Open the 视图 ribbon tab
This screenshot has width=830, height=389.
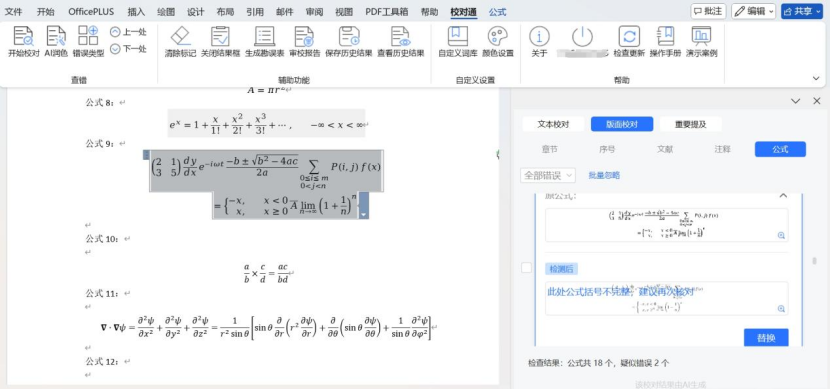click(x=344, y=12)
